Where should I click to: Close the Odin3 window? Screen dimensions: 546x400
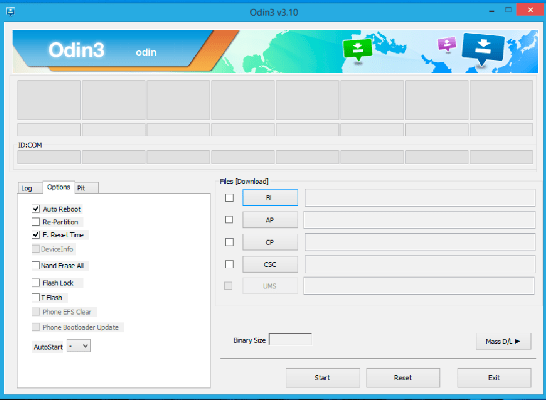pyautogui.click(x=530, y=10)
